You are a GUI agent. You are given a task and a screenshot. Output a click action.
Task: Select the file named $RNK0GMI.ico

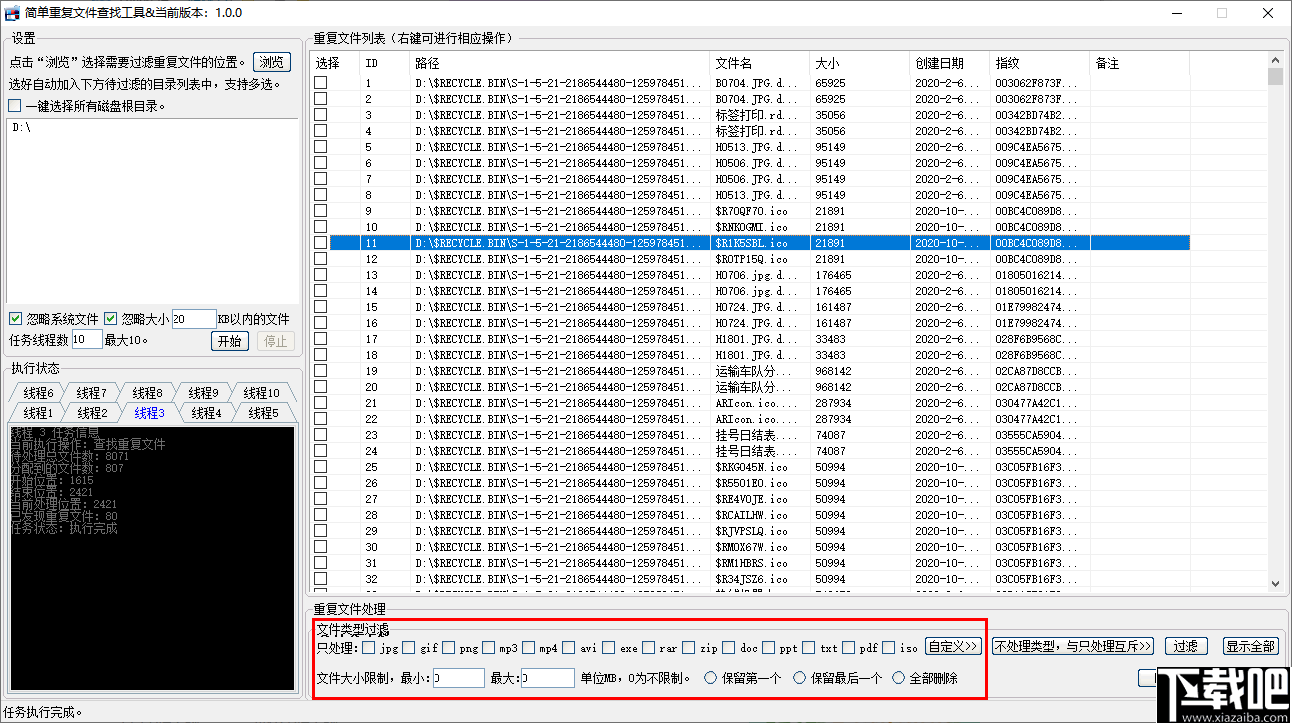[x=751, y=227]
